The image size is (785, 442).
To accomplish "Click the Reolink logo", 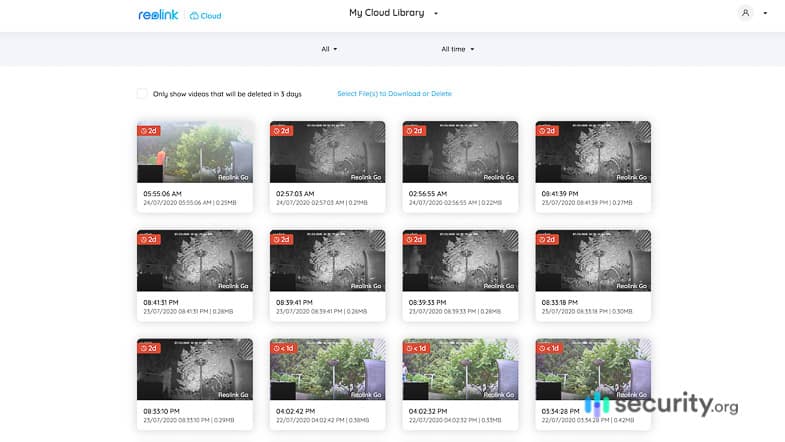I will coord(158,15).
